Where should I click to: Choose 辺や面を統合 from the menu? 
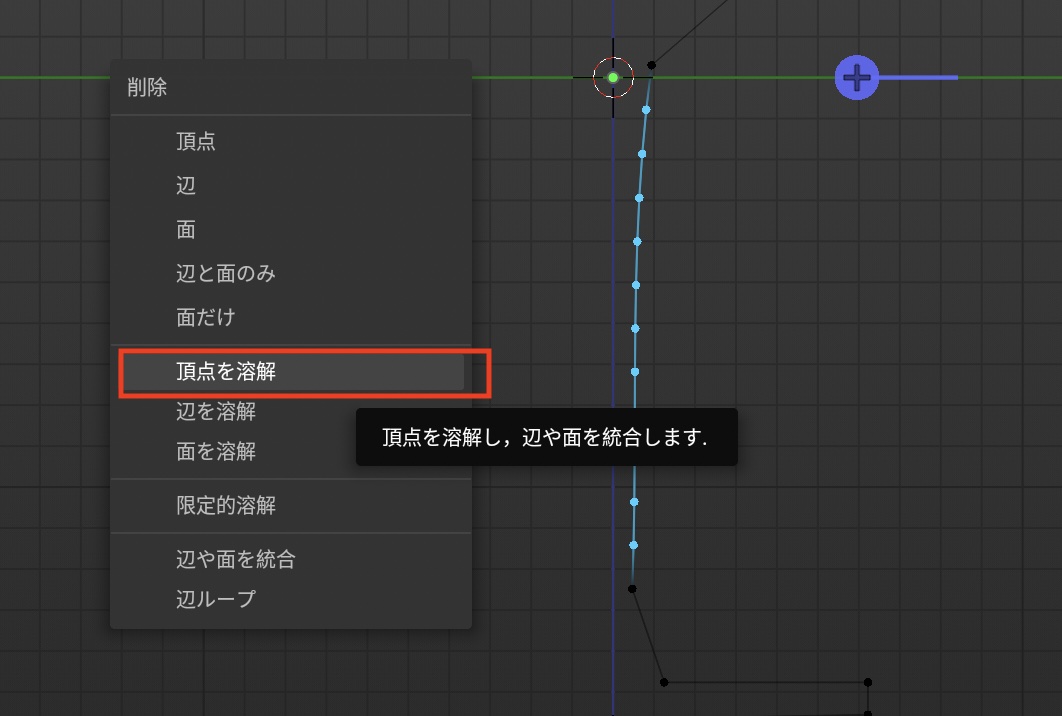tap(236, 560)
